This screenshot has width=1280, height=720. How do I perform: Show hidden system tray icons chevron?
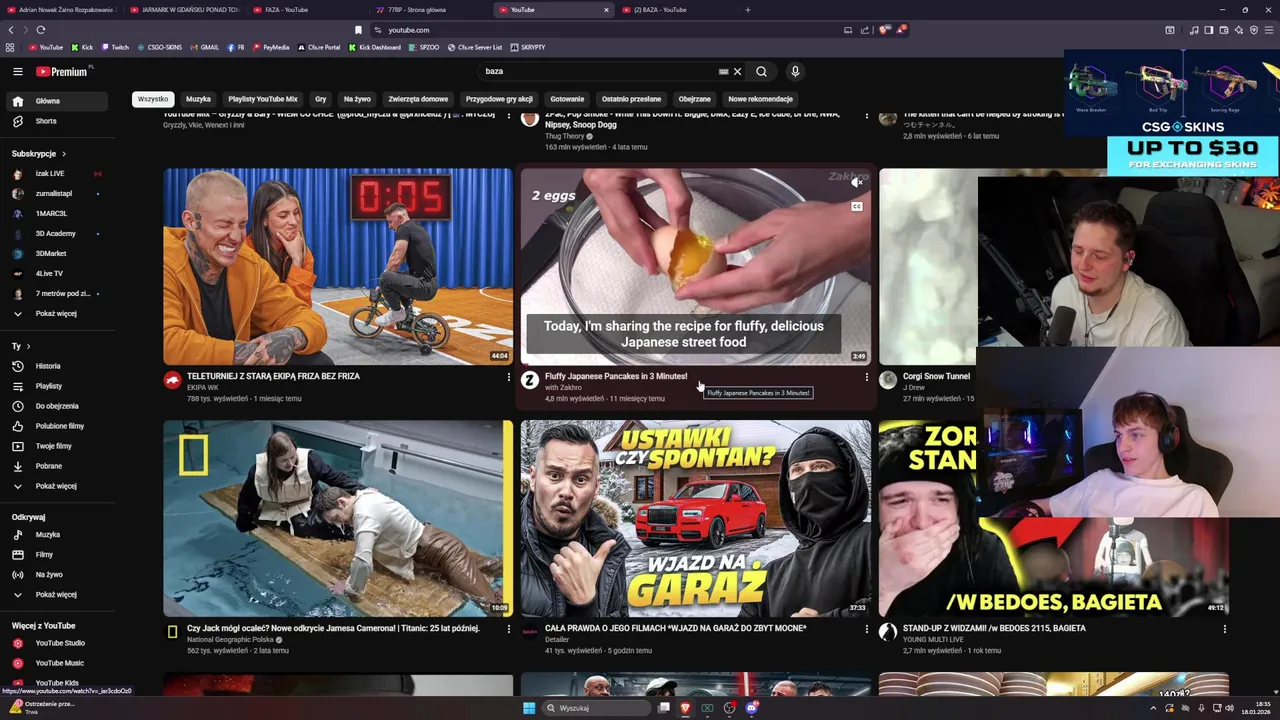(1152, 708)
